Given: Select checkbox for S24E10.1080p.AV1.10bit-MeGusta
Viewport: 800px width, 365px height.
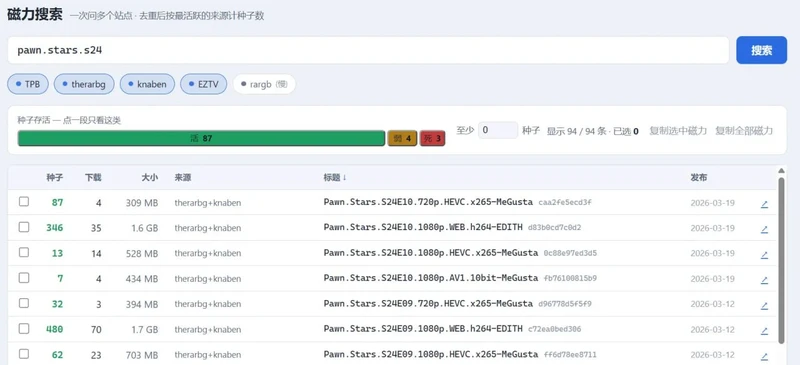Looking at the screenshot, I should (x=24, y=278).
